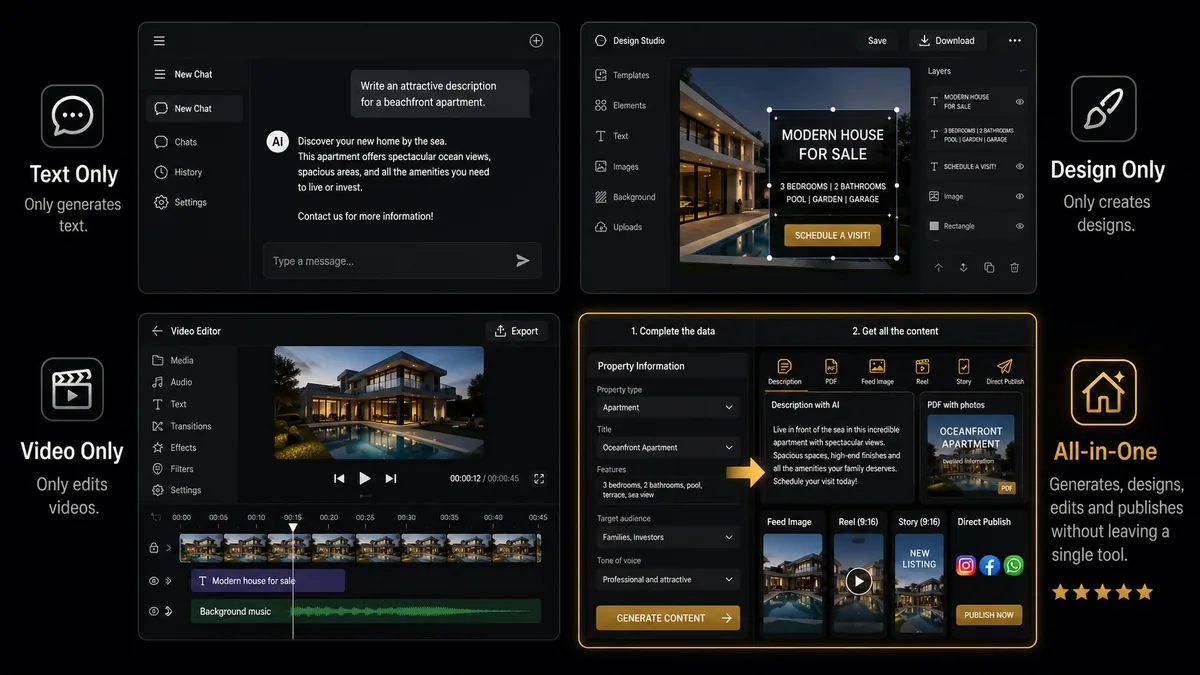
Task: Click the Features text field
Action: [x=668, y=489]
